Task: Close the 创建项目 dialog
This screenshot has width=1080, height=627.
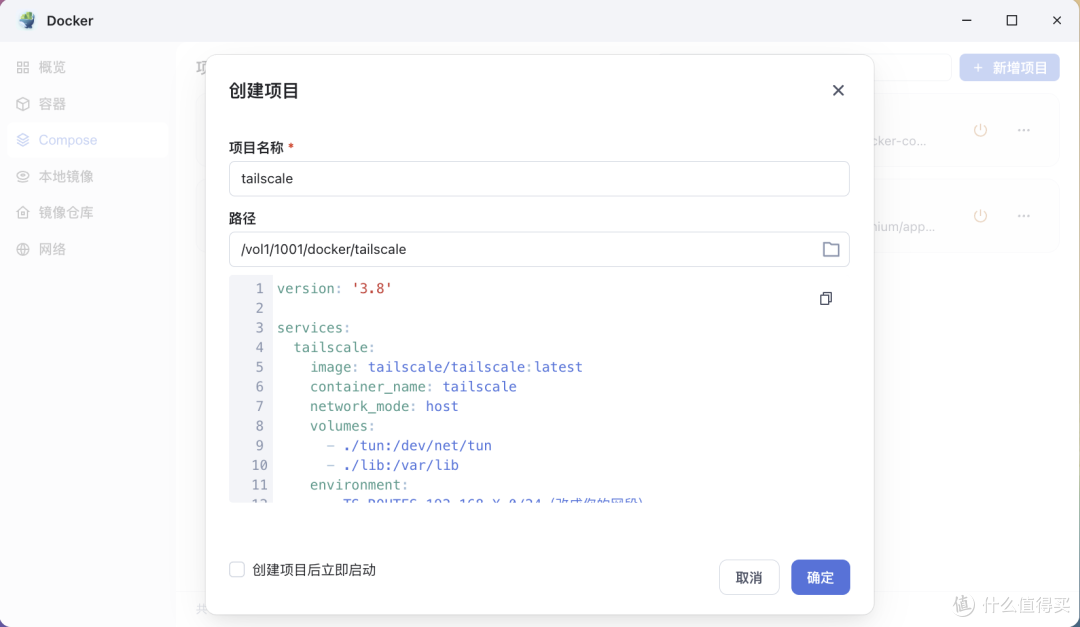Action: pos(838,90)
